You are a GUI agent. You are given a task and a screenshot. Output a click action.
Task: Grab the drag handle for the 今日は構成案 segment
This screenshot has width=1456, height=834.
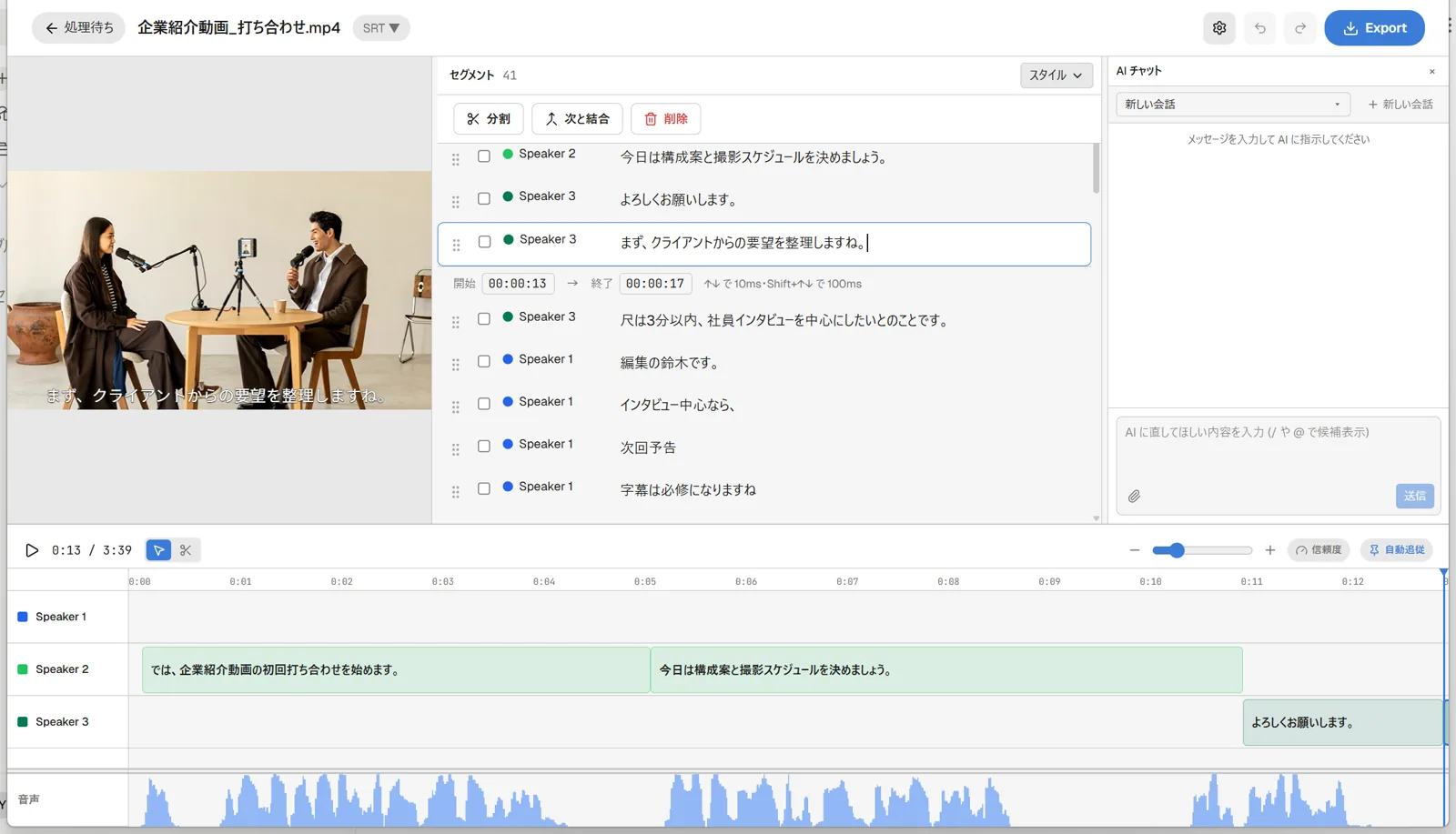click(x=456, y=159)
